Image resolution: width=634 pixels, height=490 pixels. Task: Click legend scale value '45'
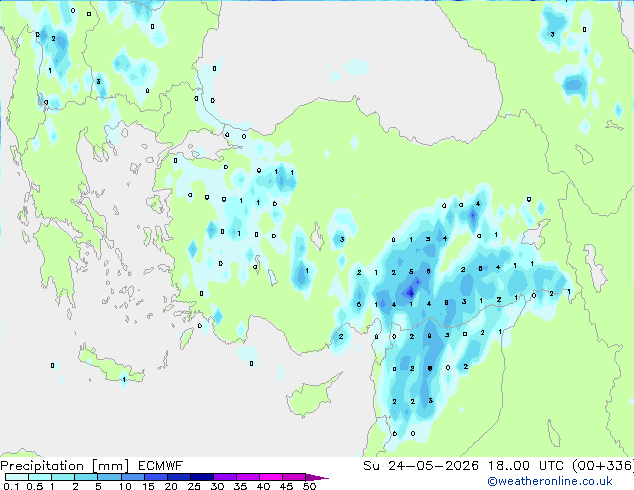coord(286,486)
